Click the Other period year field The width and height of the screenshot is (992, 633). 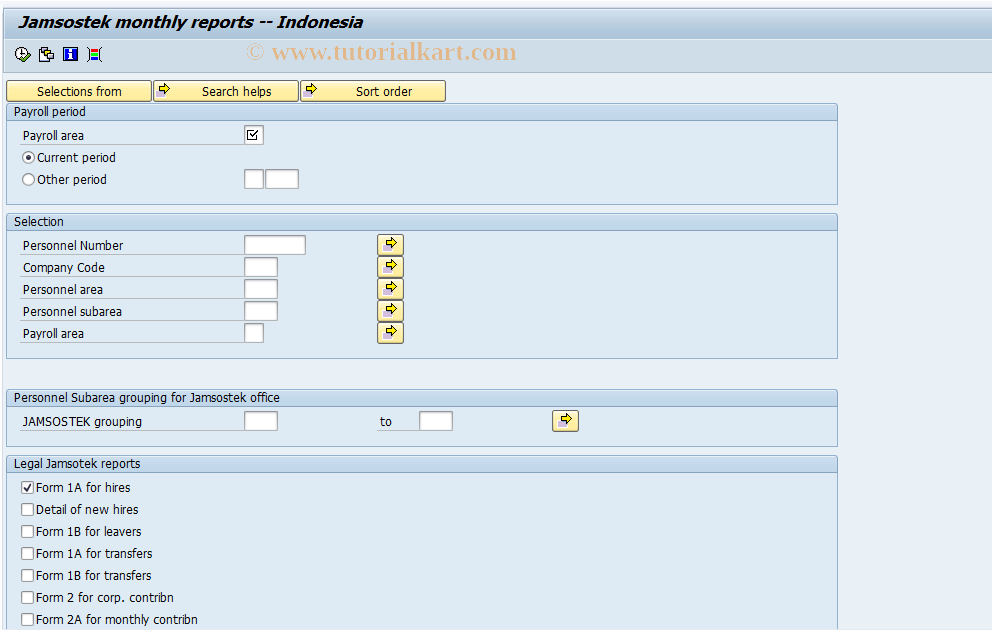point(282,180)
